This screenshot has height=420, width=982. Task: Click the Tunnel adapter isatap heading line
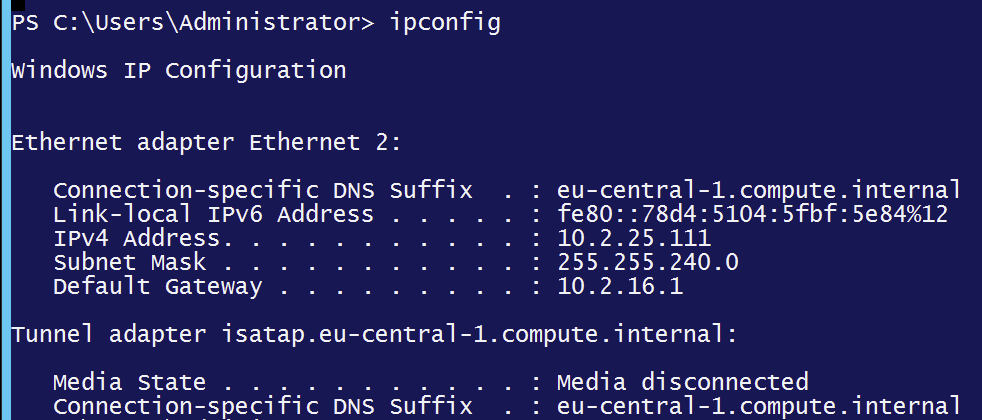pyautogui.click(x=374, y=335)
